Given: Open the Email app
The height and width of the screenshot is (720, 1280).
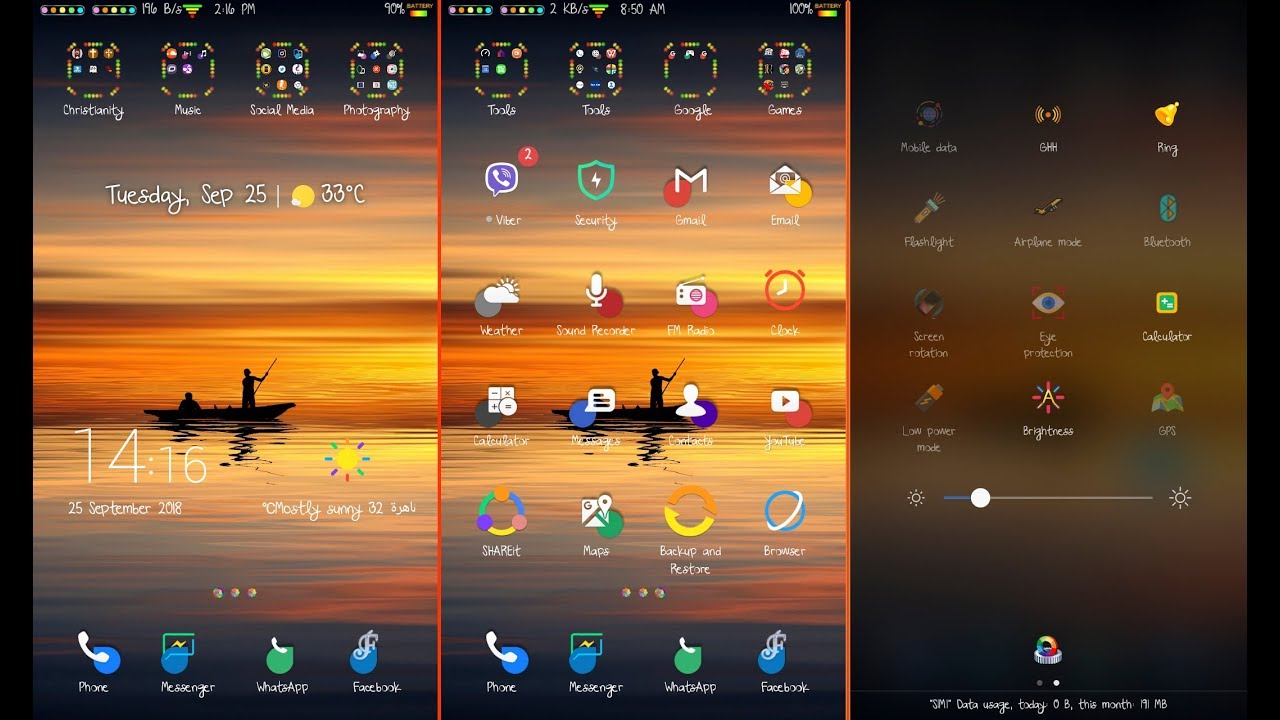Looking at the screenshot, I should [x=787, y=185].
